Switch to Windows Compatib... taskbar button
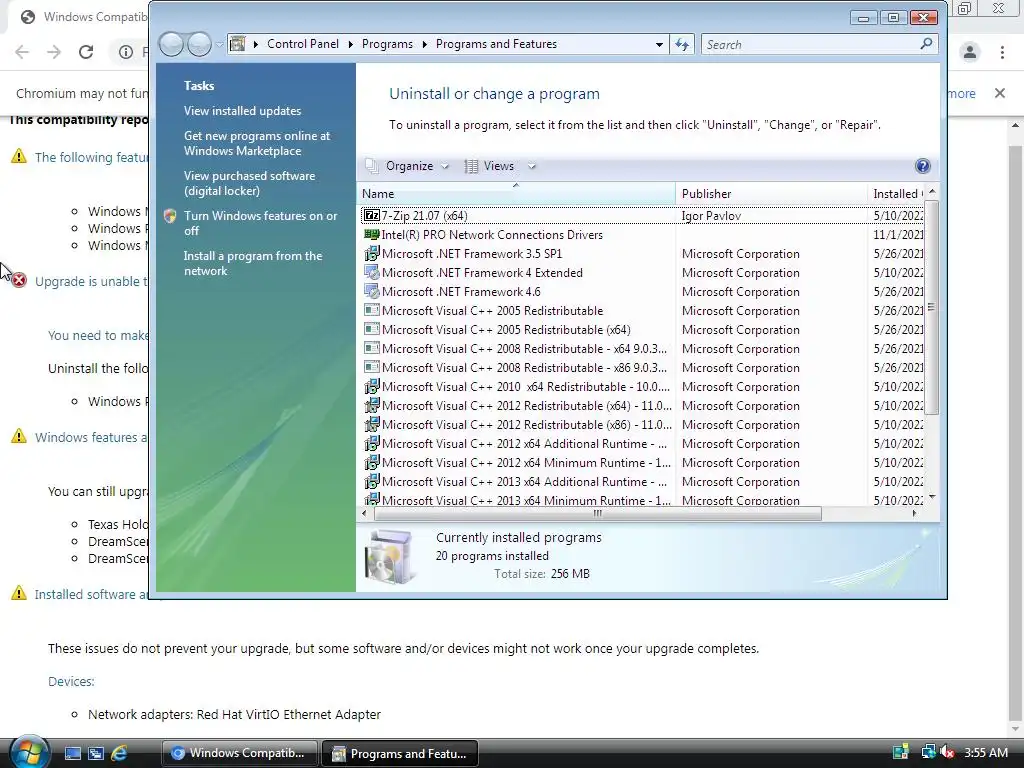Viewport: 1024px width, 768px height. click(x=239, y=753)
